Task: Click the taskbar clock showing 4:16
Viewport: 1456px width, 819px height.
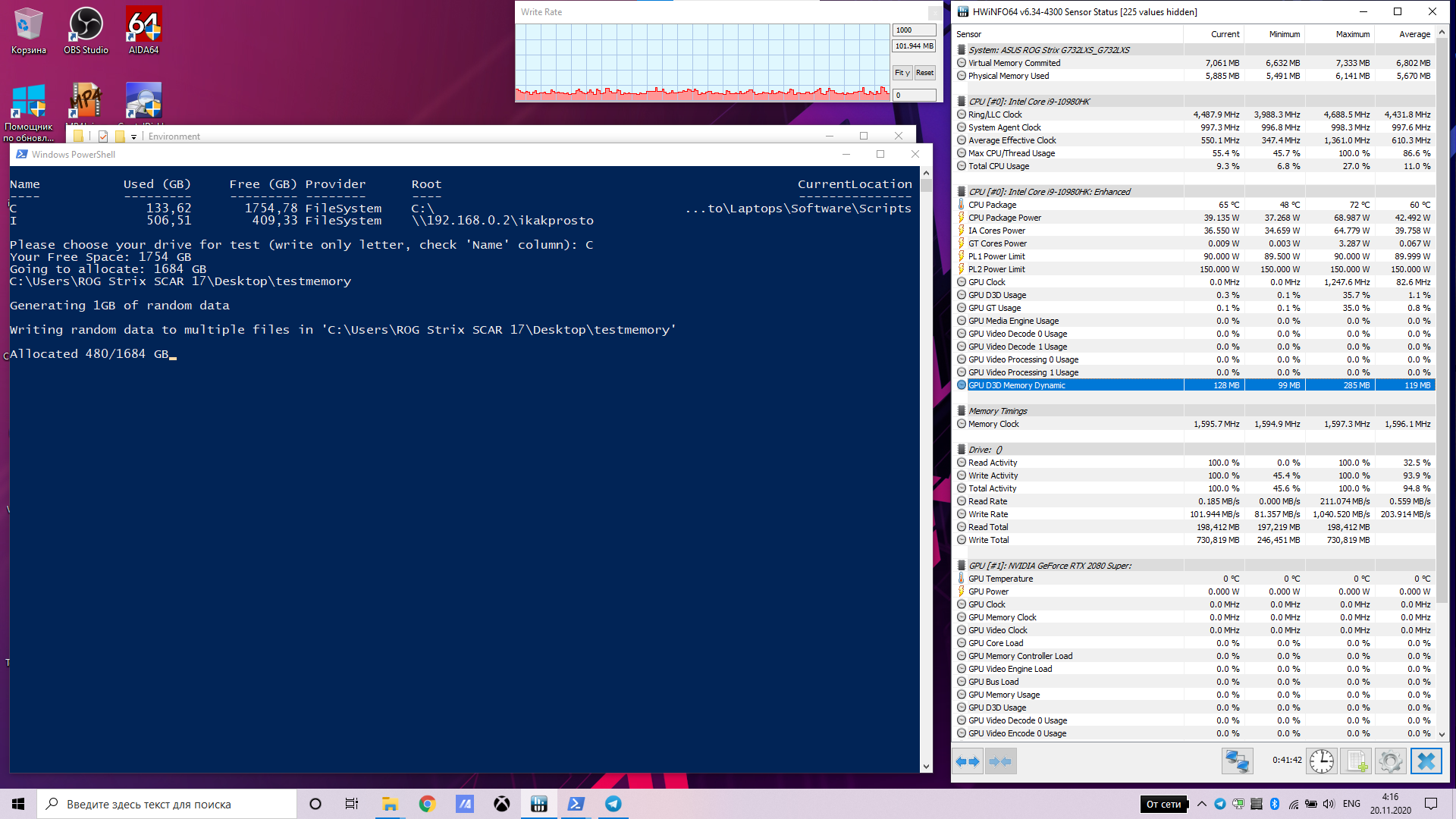Action: click(1390, 804)
